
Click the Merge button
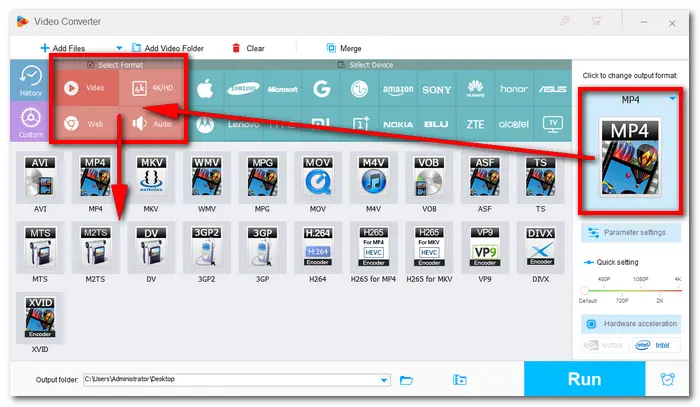pos(344,48)
